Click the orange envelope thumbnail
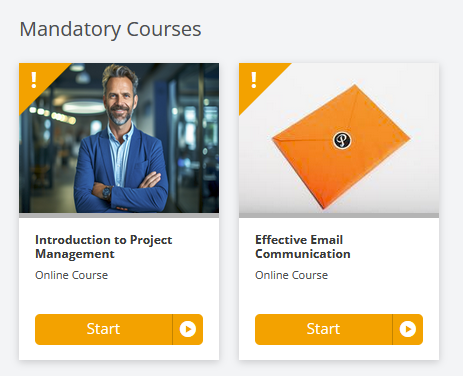Screen dimensions: 463x376 [x=339, y=138]
